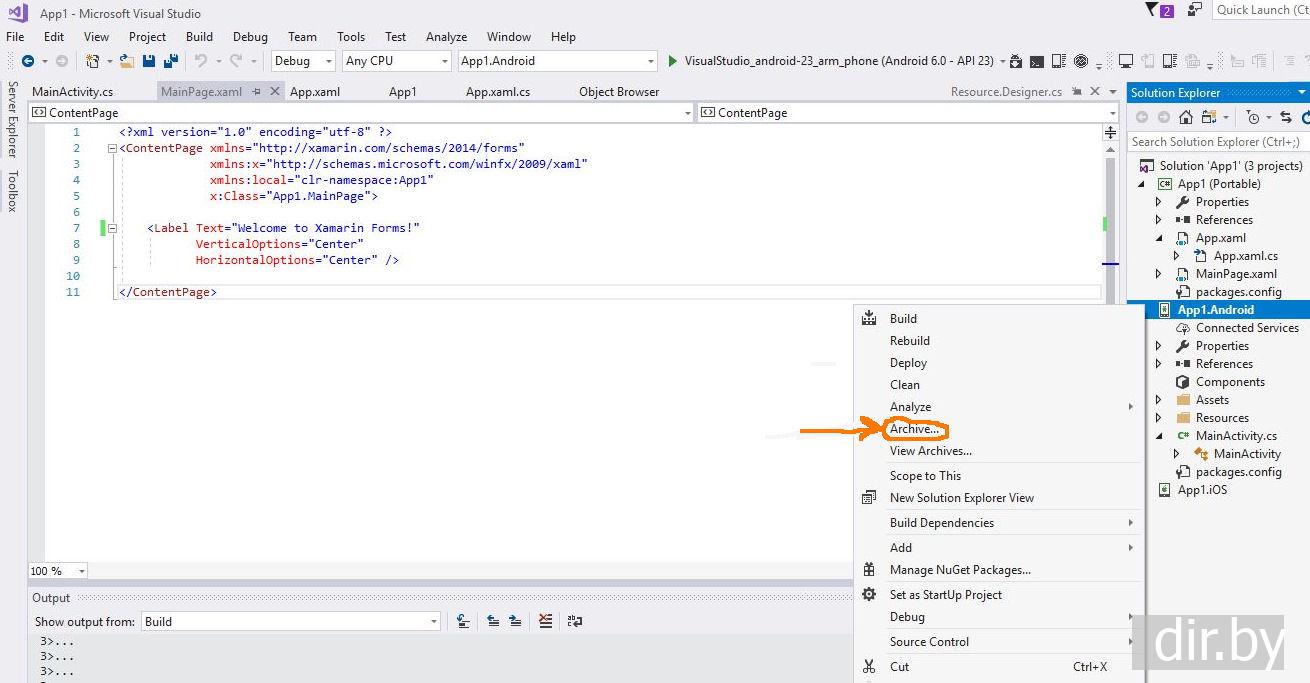1310x683 pixels.
Task: Click the Search Solution Explorer field
Action: pos(1215,142)
